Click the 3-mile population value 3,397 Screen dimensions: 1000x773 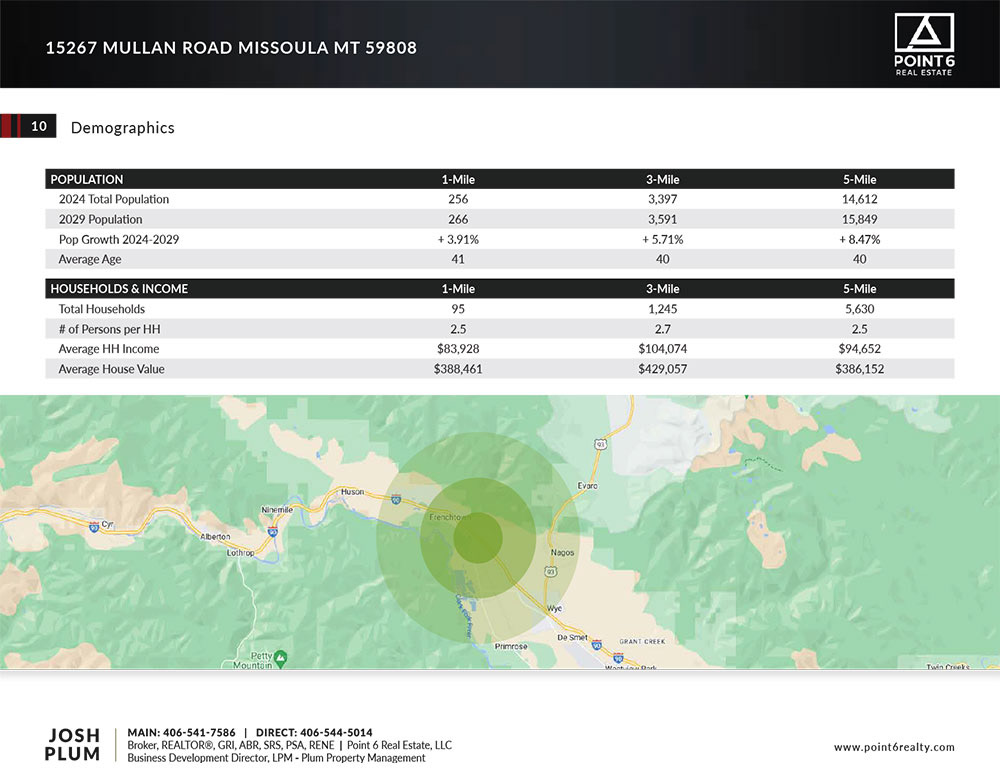coord(663,199)
